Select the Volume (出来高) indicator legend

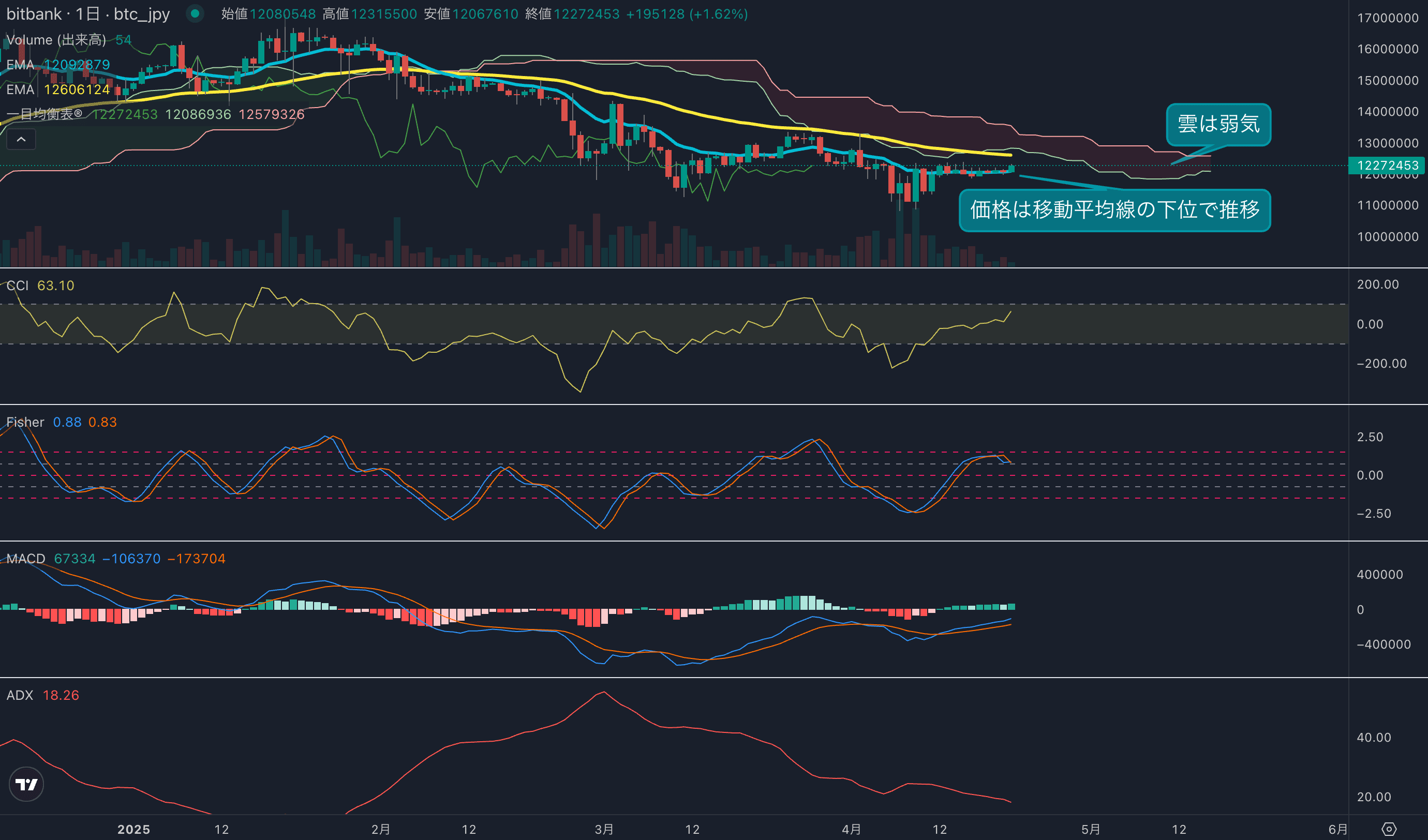56,40
